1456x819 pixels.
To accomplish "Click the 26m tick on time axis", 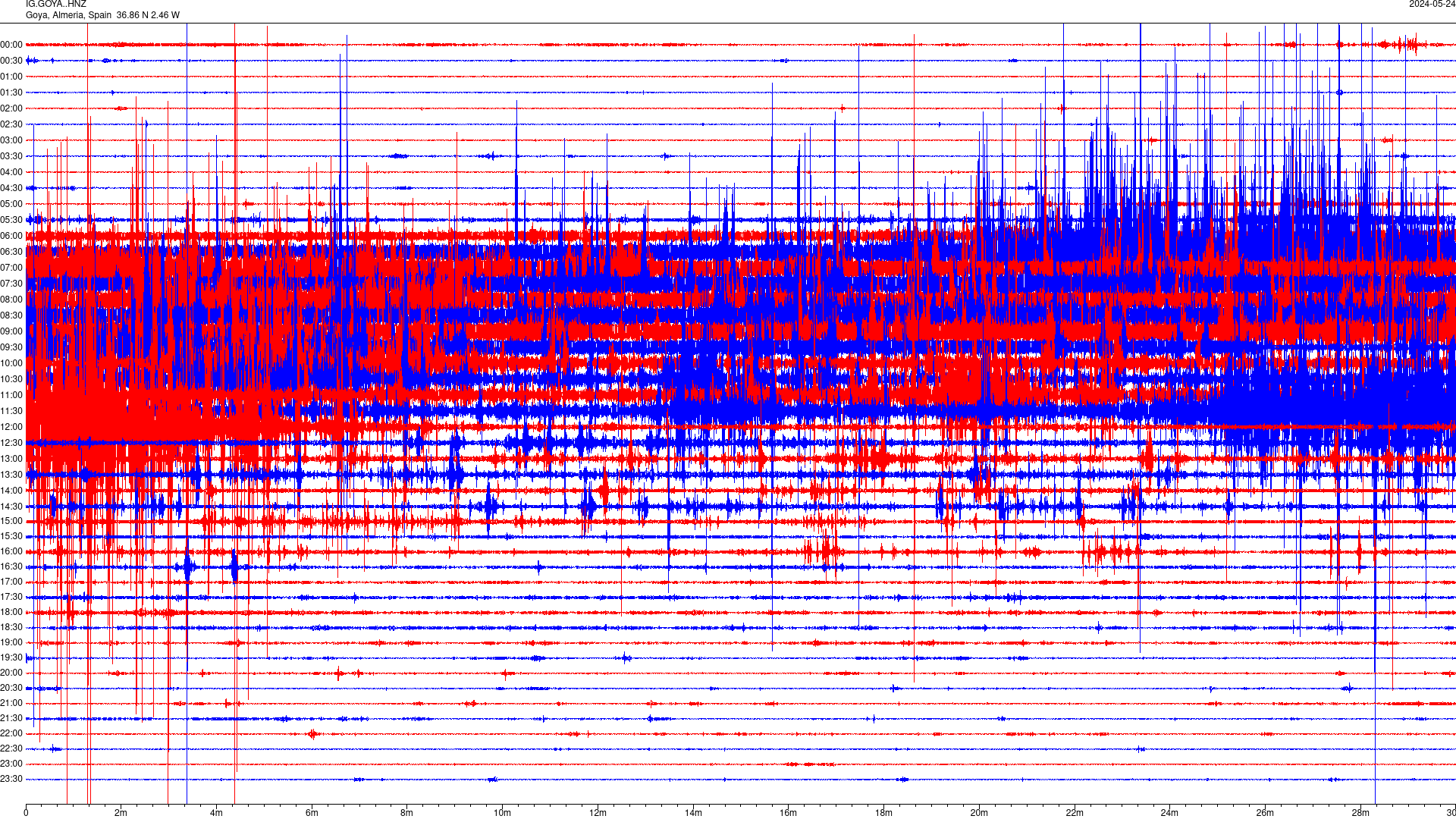I will point(1265,813).
